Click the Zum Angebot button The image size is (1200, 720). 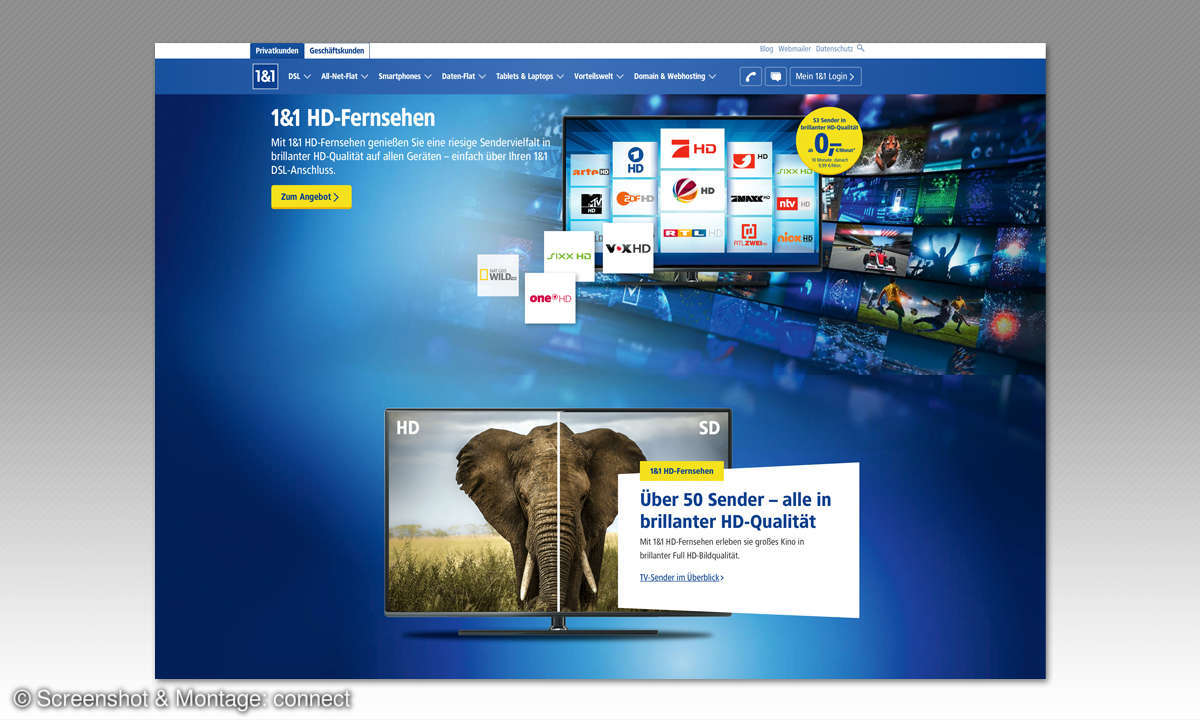click(x=311, y=197)
